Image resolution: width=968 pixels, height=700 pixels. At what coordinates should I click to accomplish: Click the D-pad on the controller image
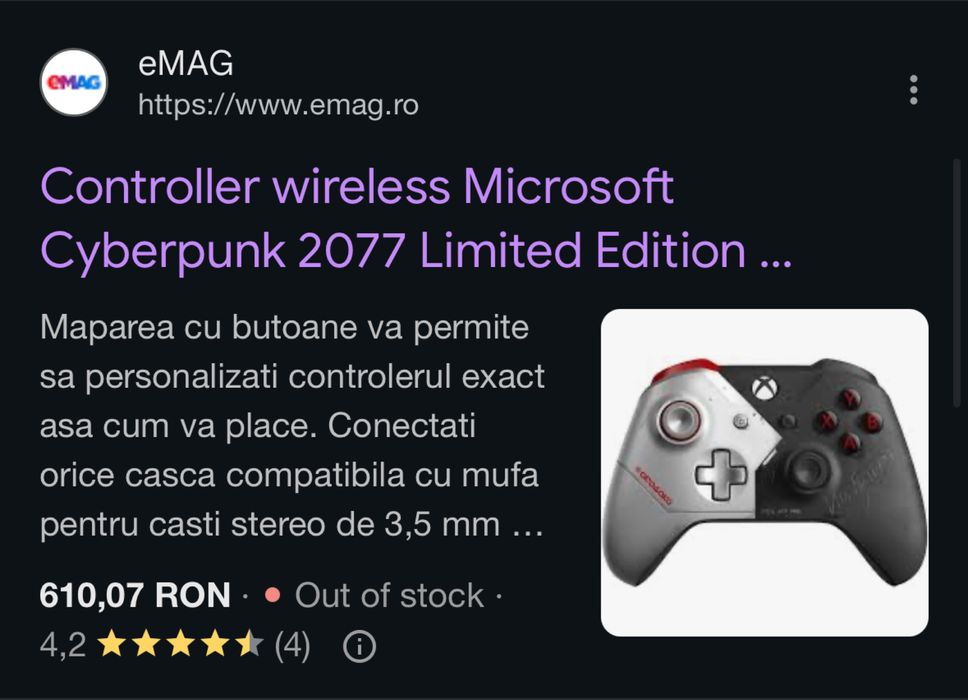[x=722, y=473]
